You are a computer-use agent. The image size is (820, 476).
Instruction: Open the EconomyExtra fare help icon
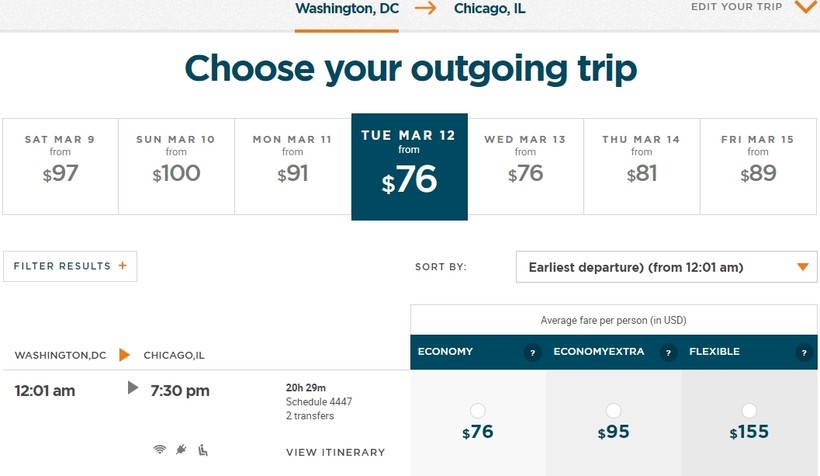point(669,352)
